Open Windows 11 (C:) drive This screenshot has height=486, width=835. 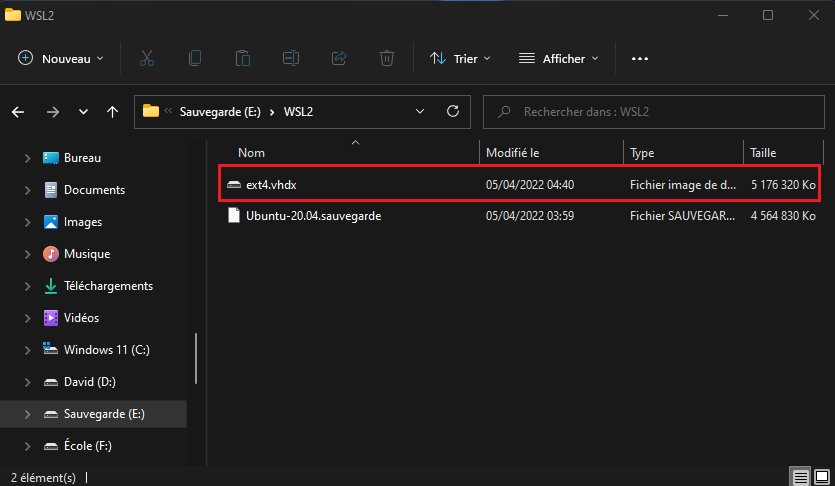pyautogui.click(x=107, y=350)
